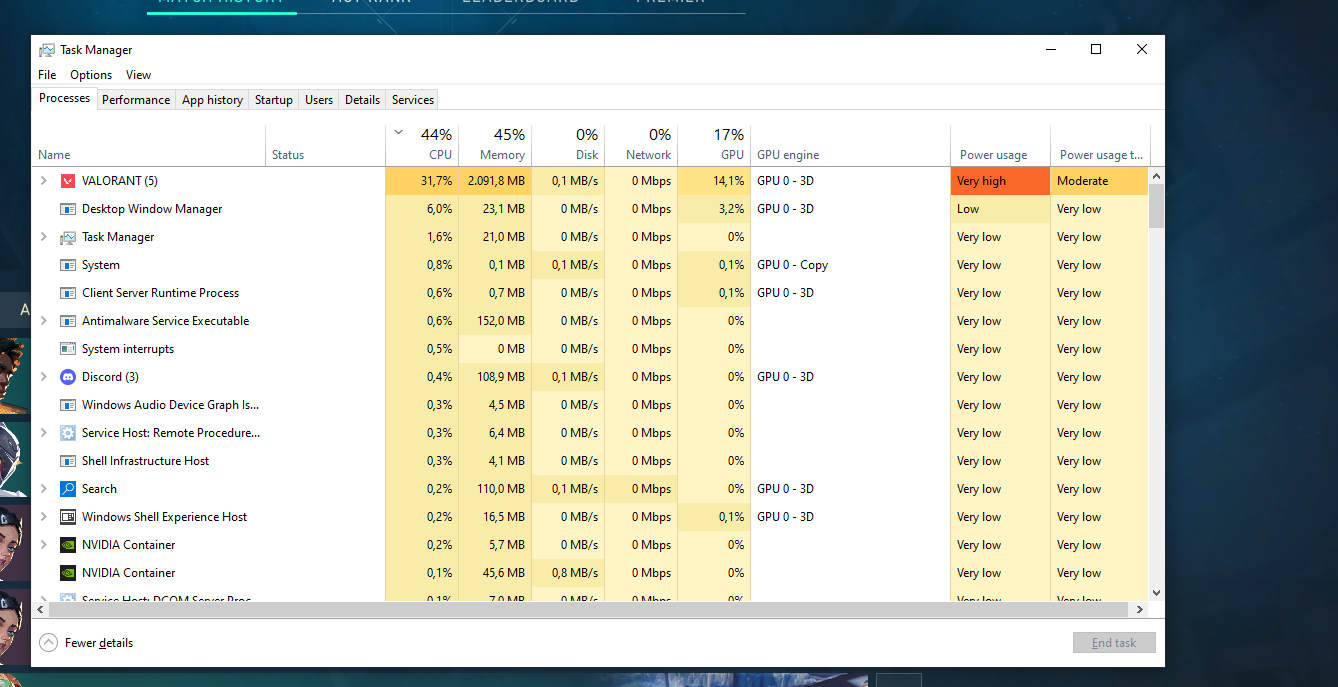Click the Desktop Window Manager process icon
The width and height of the screenshot is (1338, 687).
point(68,209)
